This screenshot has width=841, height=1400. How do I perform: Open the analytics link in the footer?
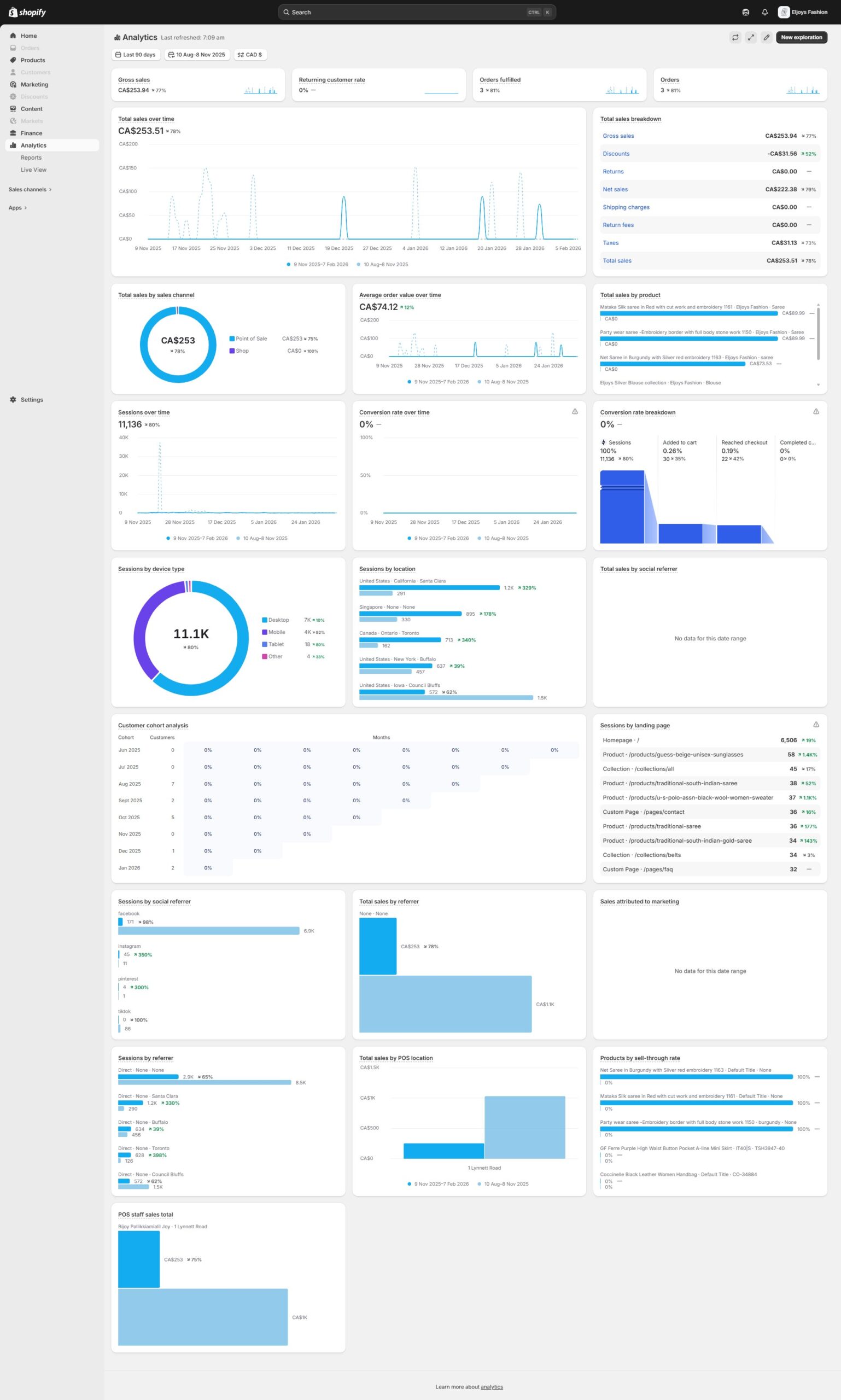pyautogui.click(x=492, y=1386)
